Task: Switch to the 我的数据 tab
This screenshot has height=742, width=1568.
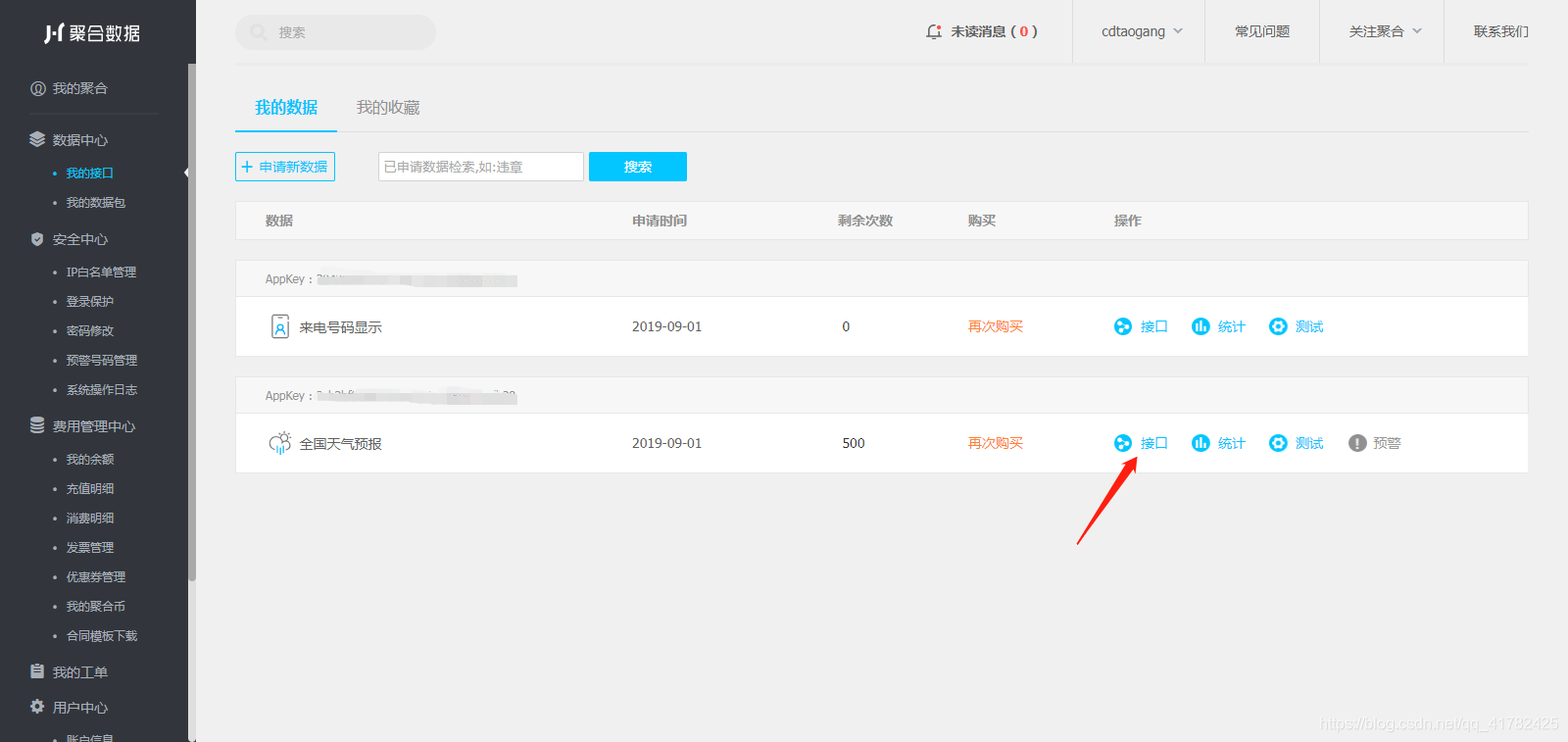Action: pyautogui.click(x=286, y=107)
